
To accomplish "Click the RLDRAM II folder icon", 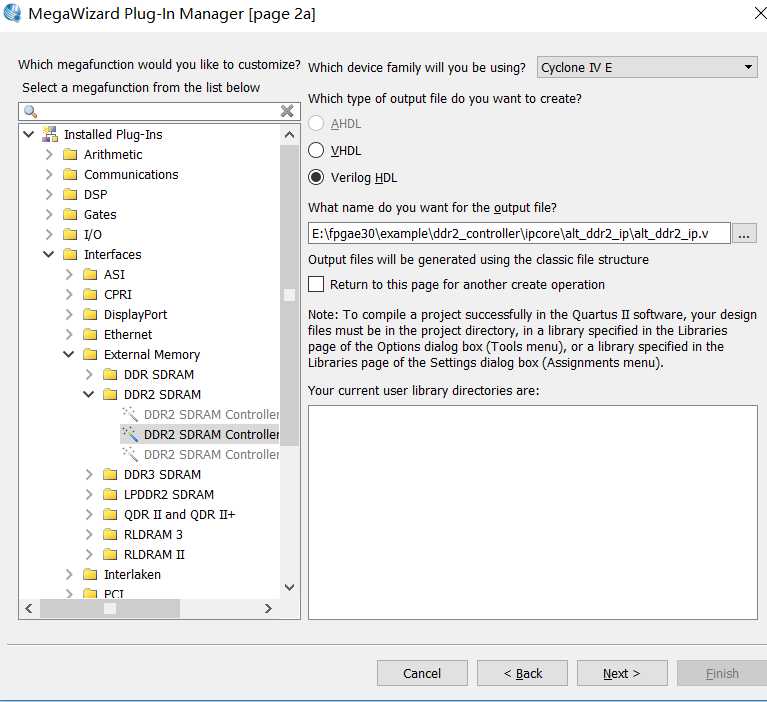I will click(110, 555).
